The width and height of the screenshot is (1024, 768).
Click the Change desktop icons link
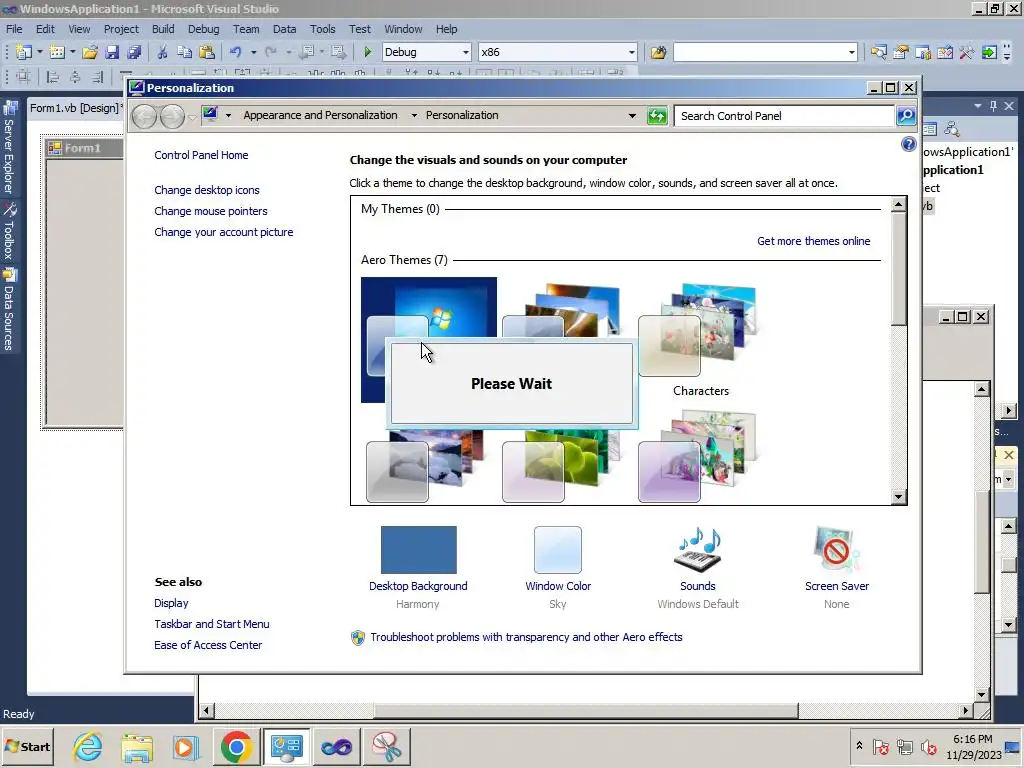click(x=207, y=190)
